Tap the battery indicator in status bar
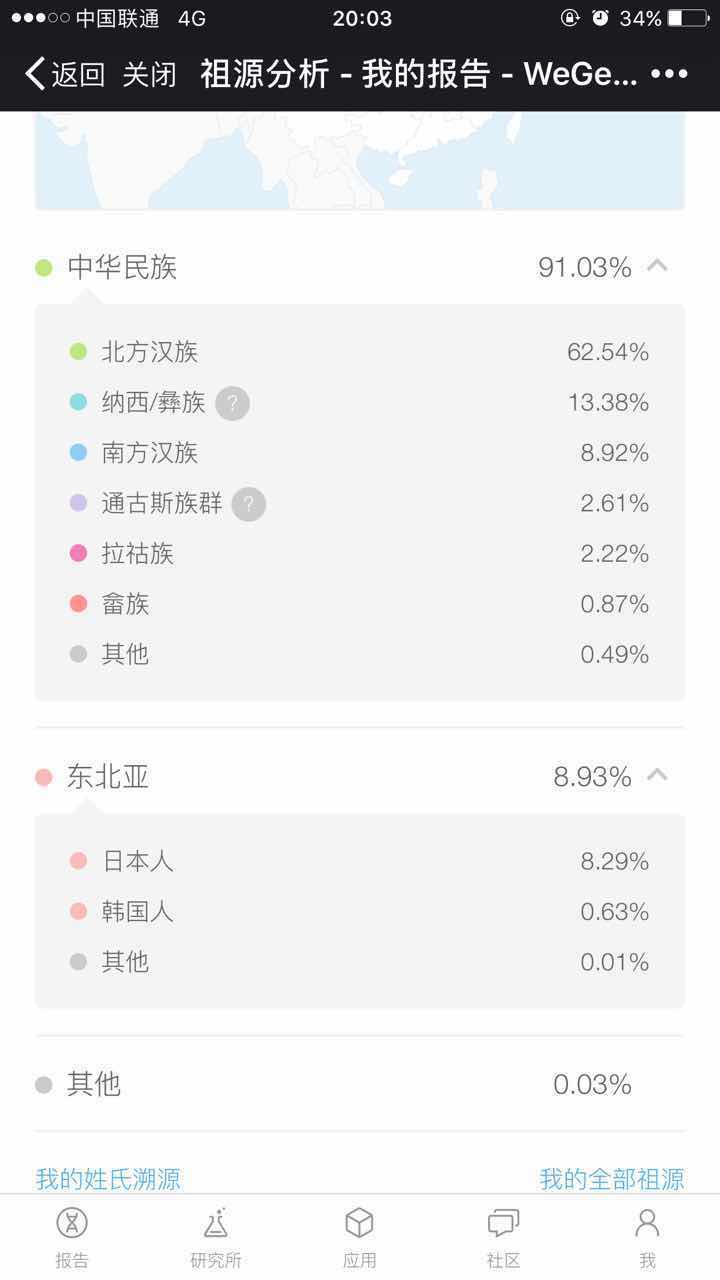The height and width of the screenshot is (1280, 720). point(686,18)
